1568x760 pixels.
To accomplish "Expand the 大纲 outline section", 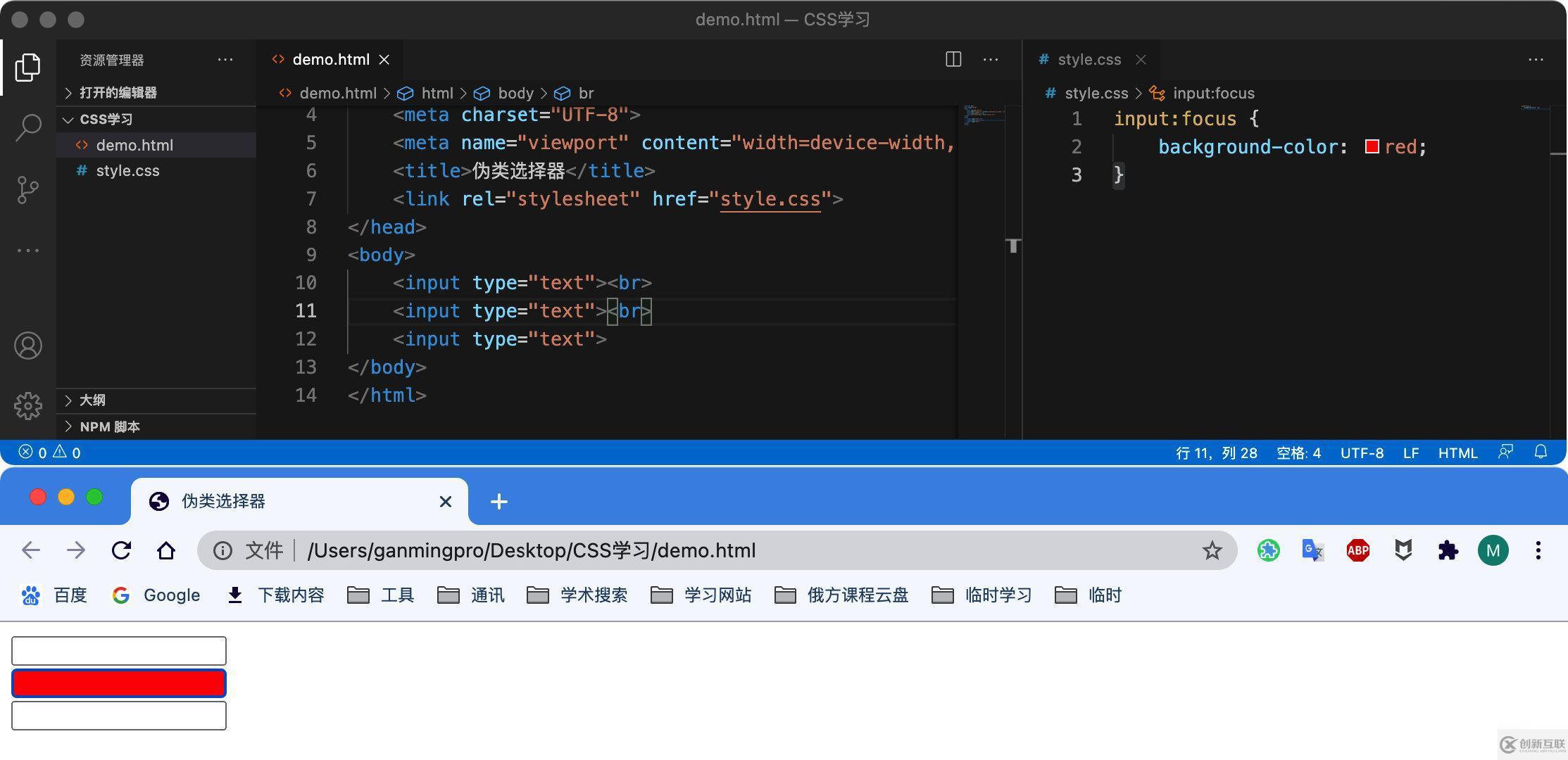I will tap(156, 400).
